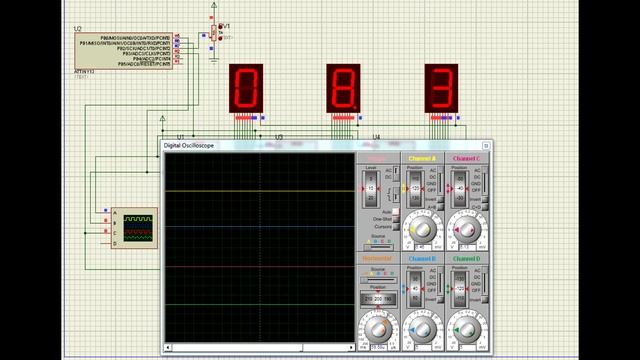The image size is (640, 360).
Task: Toggle the trigger Auto button
Action: coord(396,212)
